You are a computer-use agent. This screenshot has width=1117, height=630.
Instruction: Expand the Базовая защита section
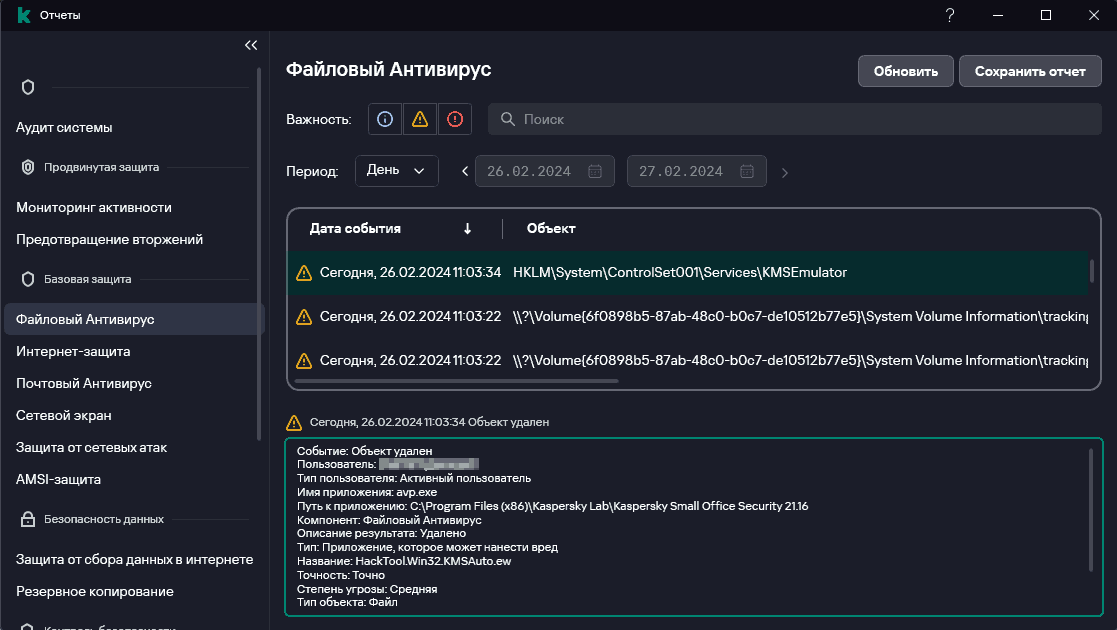87,279
